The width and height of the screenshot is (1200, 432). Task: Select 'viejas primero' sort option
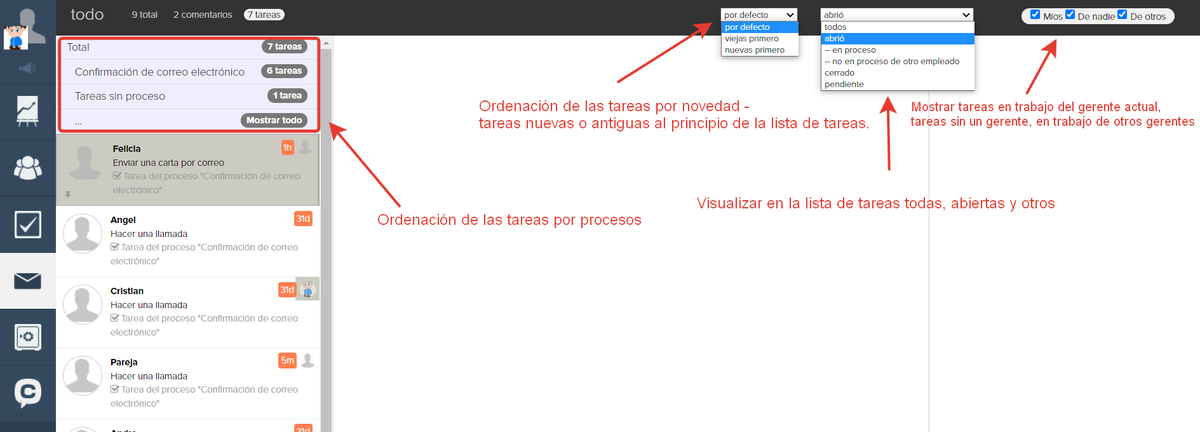[x=760, y=38]
